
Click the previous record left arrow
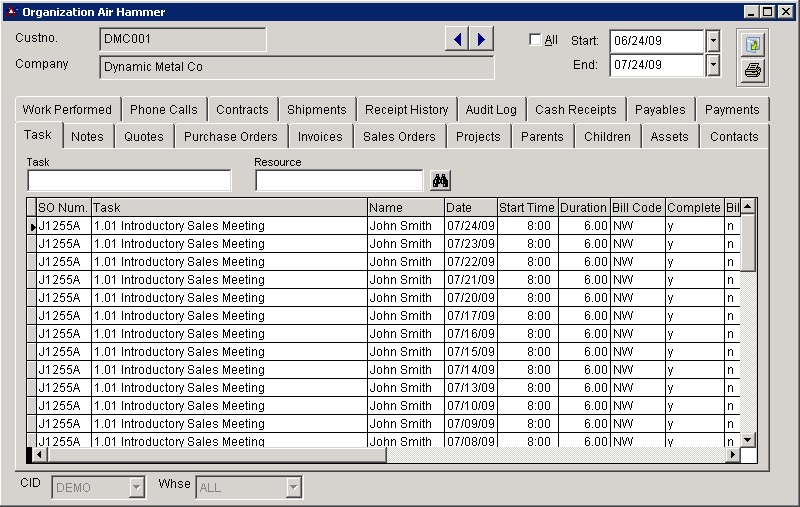457,39
